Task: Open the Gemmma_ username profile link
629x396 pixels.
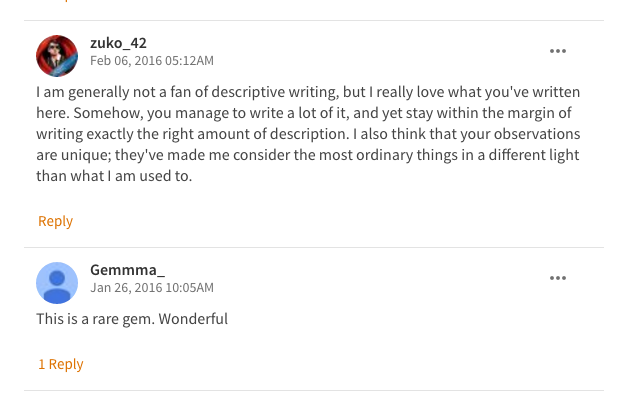Action: coord(127,270)
